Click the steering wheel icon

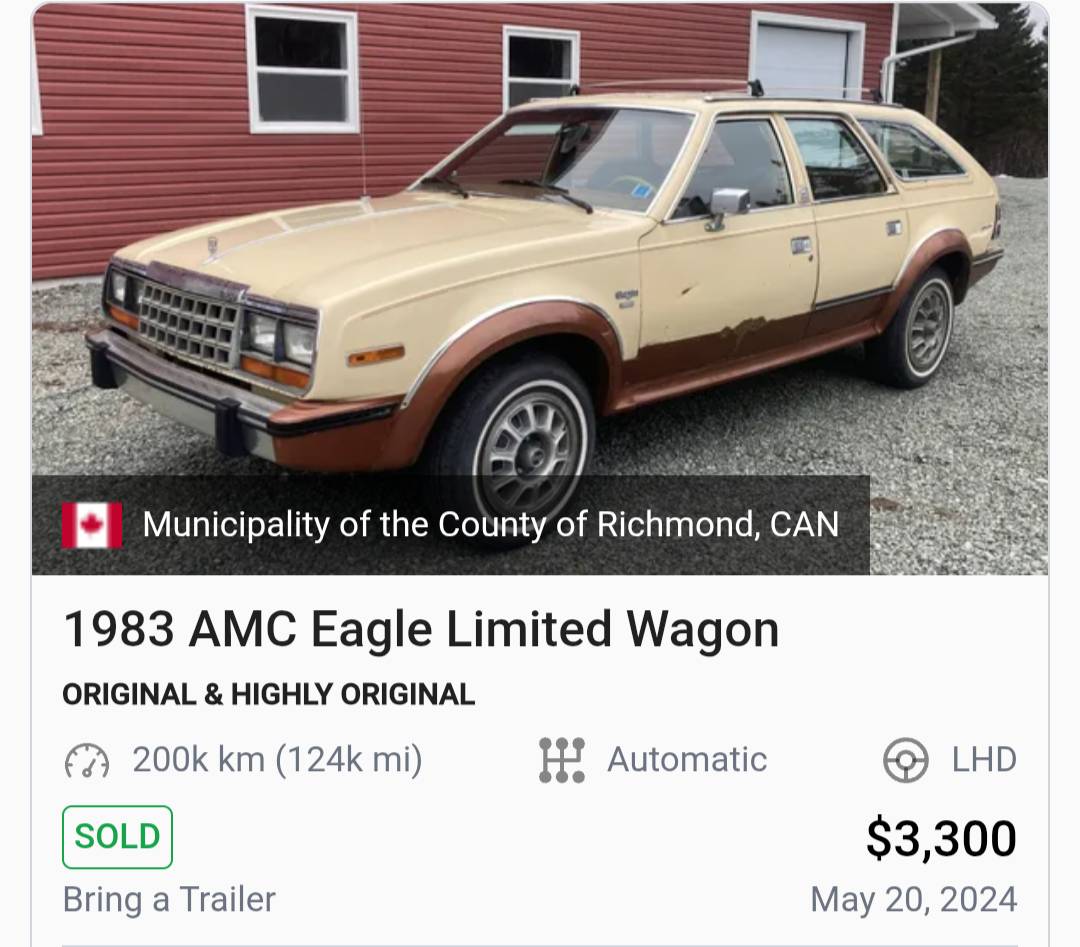pyautogui.click(x=905, y=761)
